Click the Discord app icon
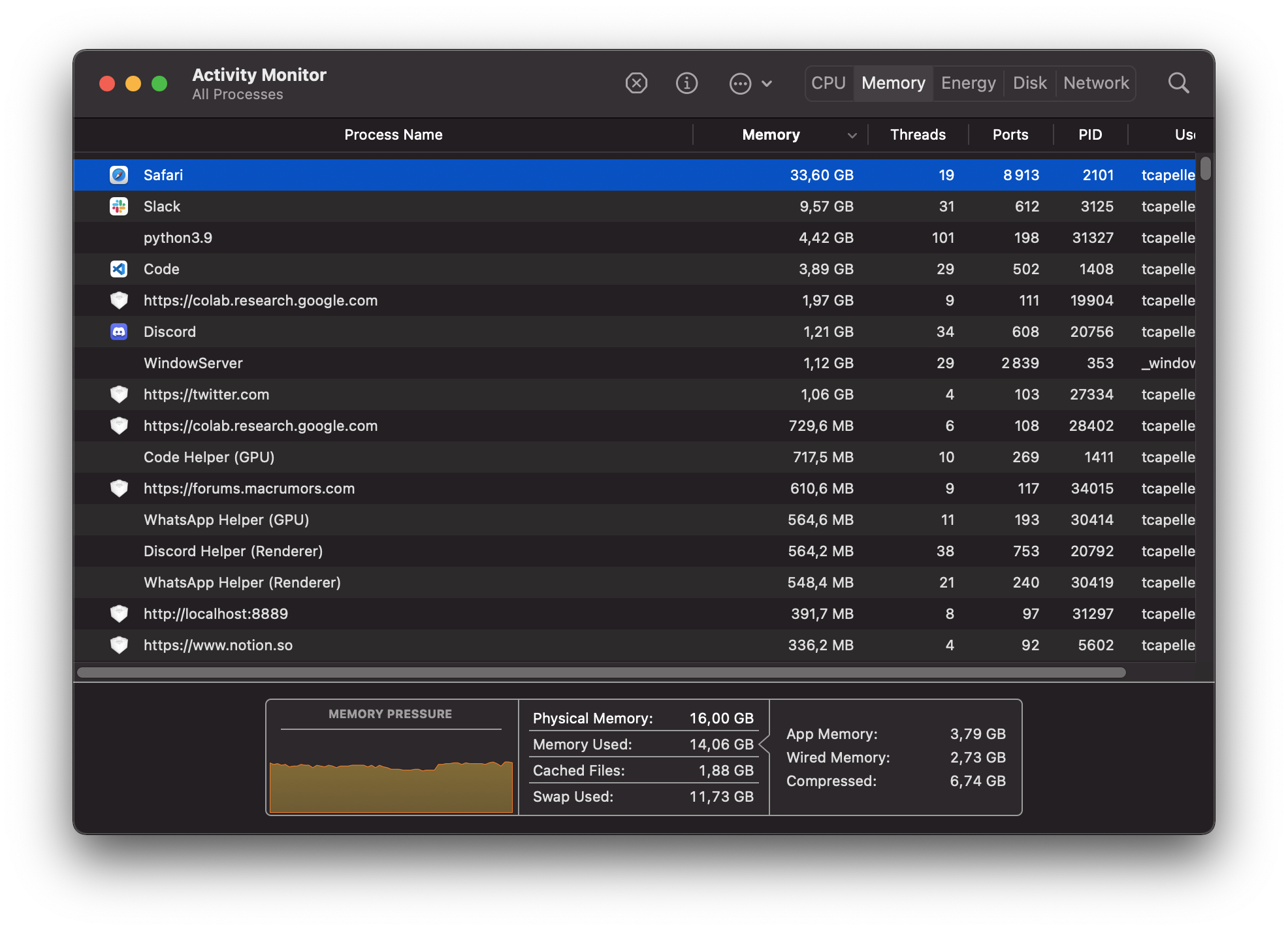 pos(119,332)
